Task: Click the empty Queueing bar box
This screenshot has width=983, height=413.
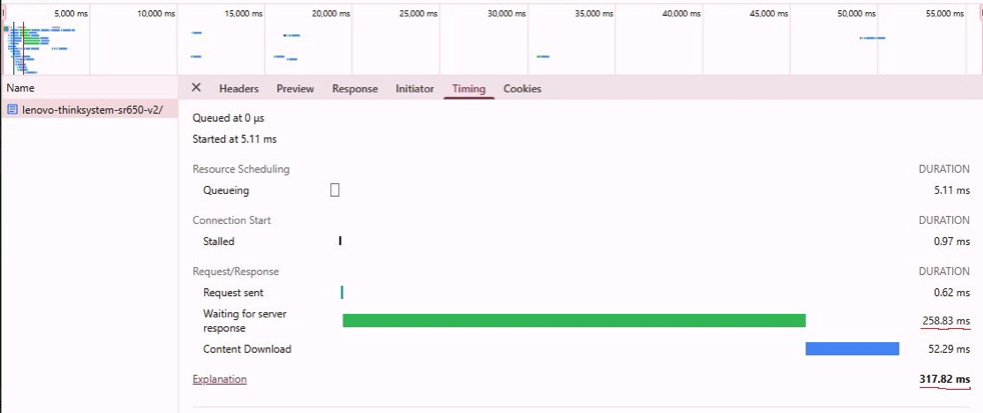Action: coord(335,190)
